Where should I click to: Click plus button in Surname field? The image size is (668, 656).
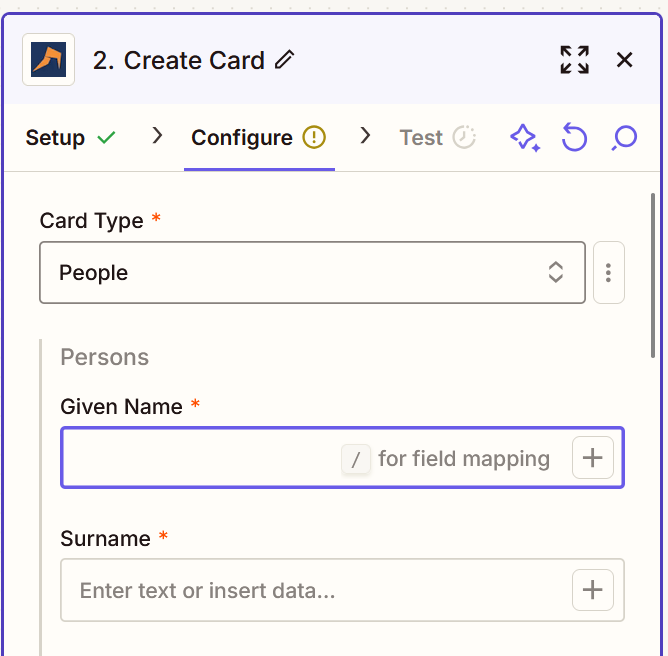pos(593,590)
